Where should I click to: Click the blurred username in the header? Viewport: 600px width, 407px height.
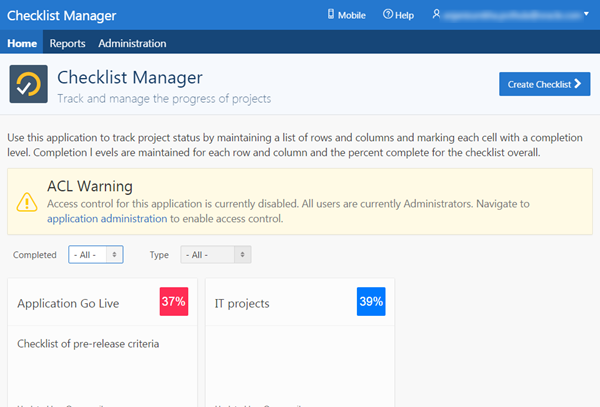coord(512,15)
